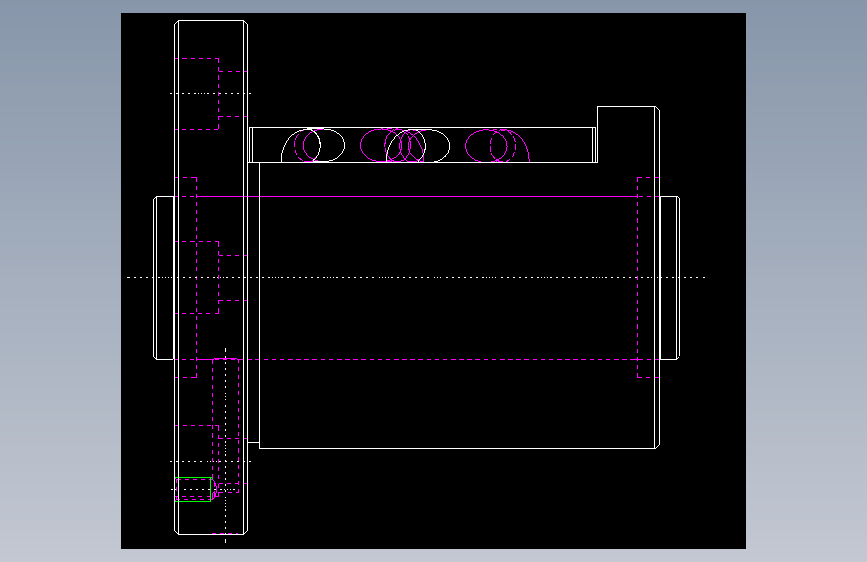Image resolution: width=867 pixels, height=562 pixels.
Task: Select the long horizontal dotted centerline
Action: click(x=416, y=277)
